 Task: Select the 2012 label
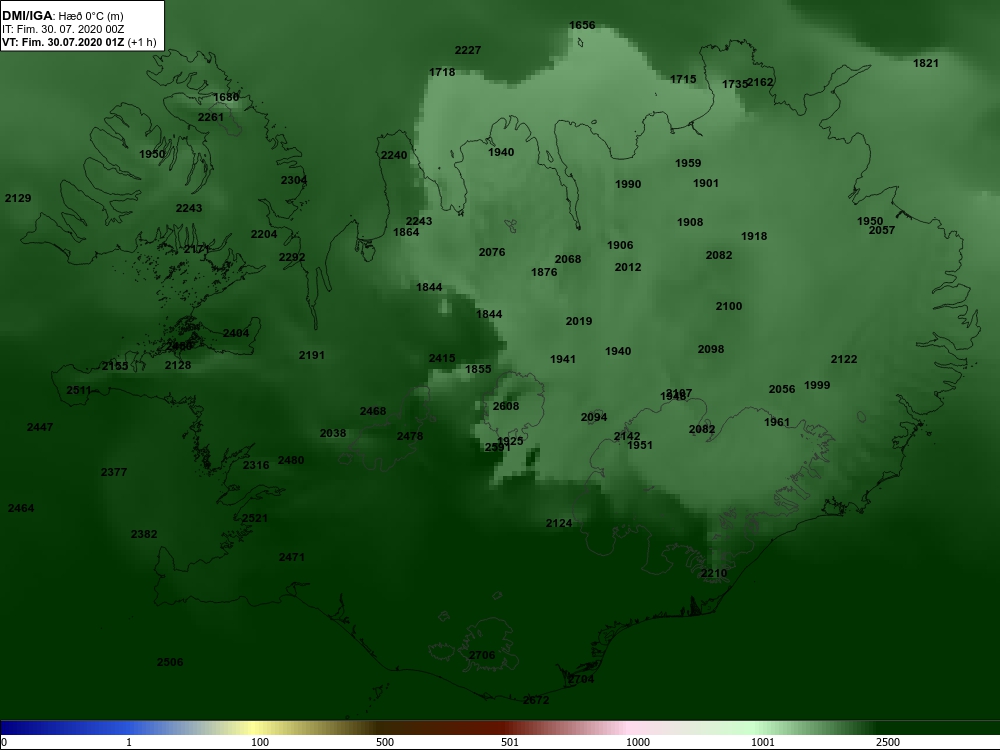628,267
